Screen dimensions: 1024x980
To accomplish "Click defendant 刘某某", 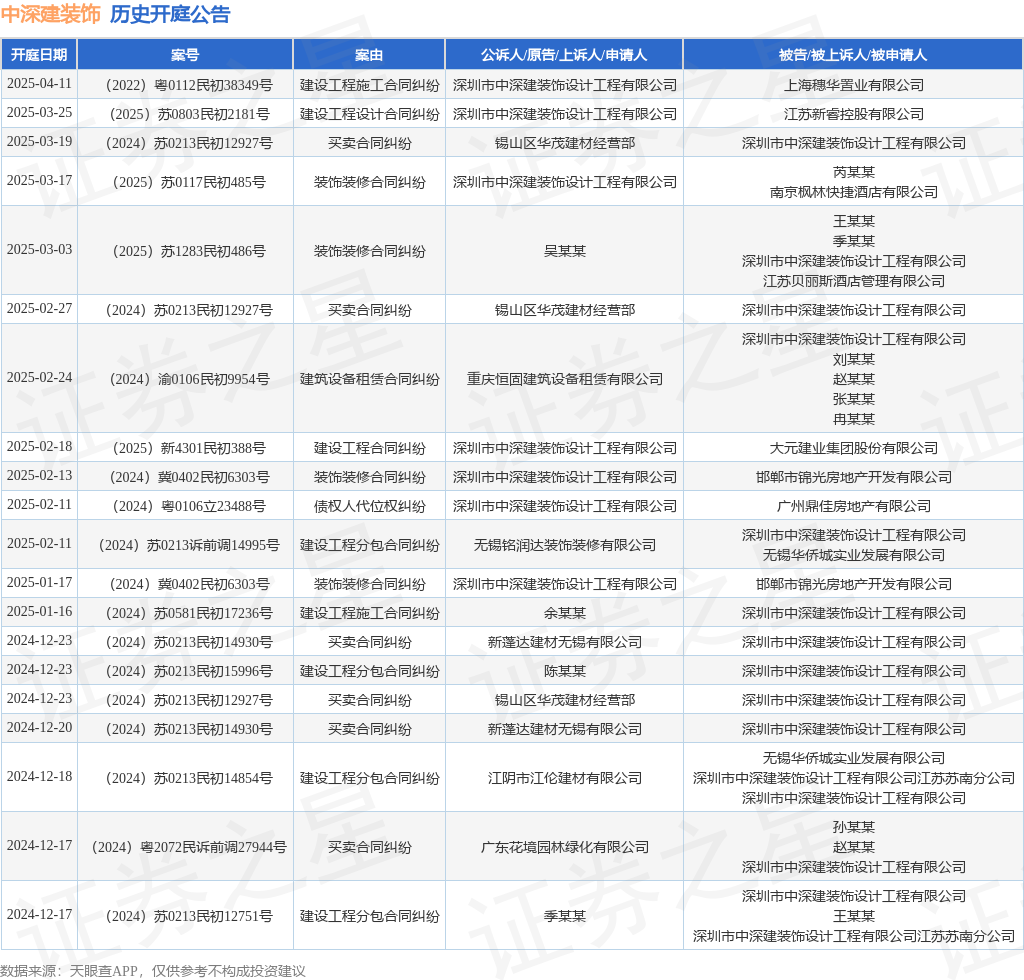I will point(854,359).
